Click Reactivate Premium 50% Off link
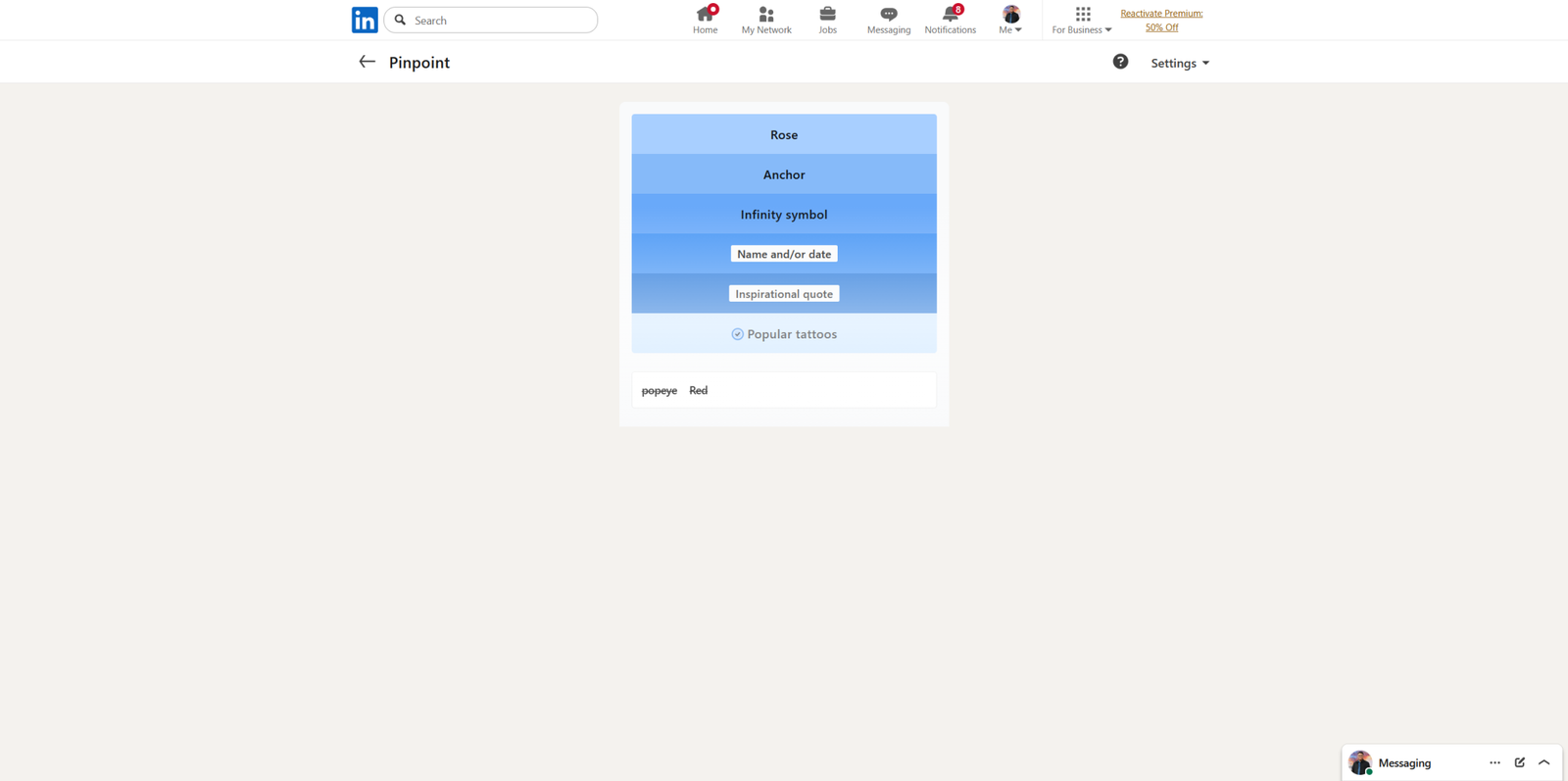This screenshot has width=1568, height=781. (x=1161, y=20)
